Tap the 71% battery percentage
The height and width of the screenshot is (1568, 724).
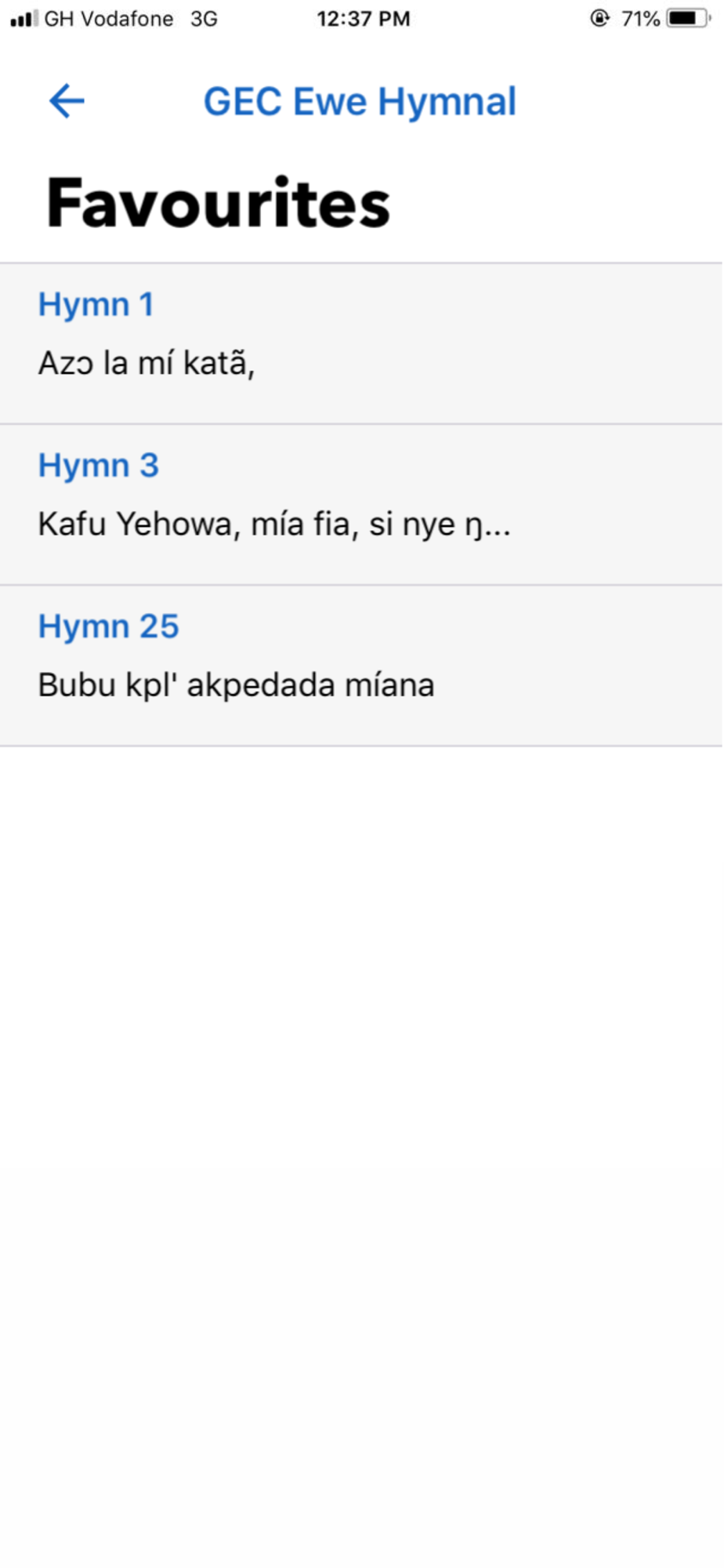(x=640, y=19)
